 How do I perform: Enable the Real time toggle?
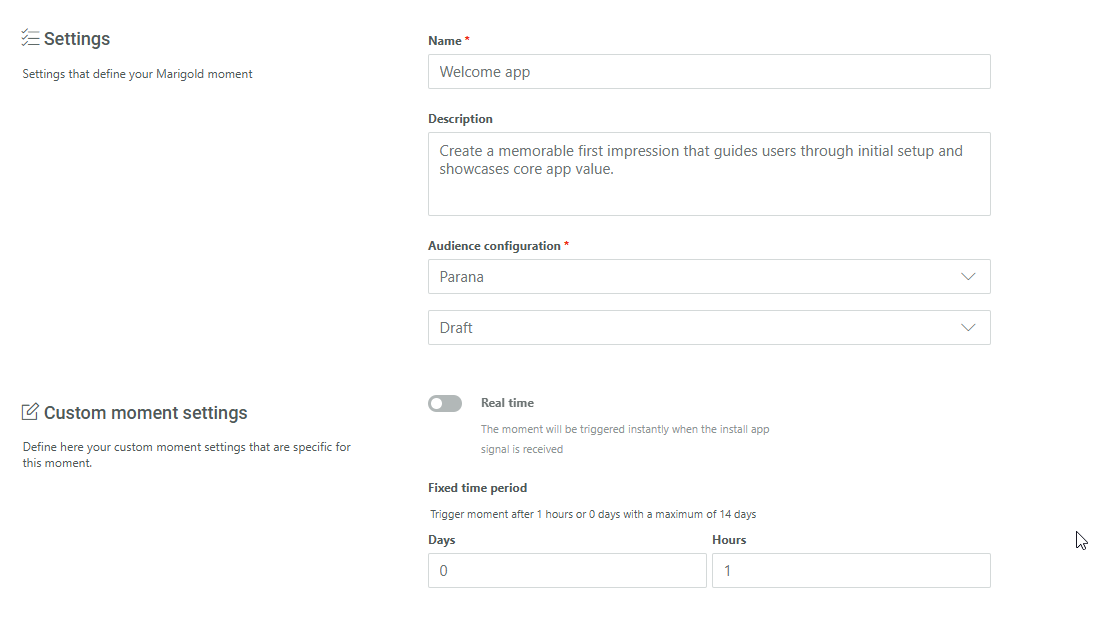(445, 403)
